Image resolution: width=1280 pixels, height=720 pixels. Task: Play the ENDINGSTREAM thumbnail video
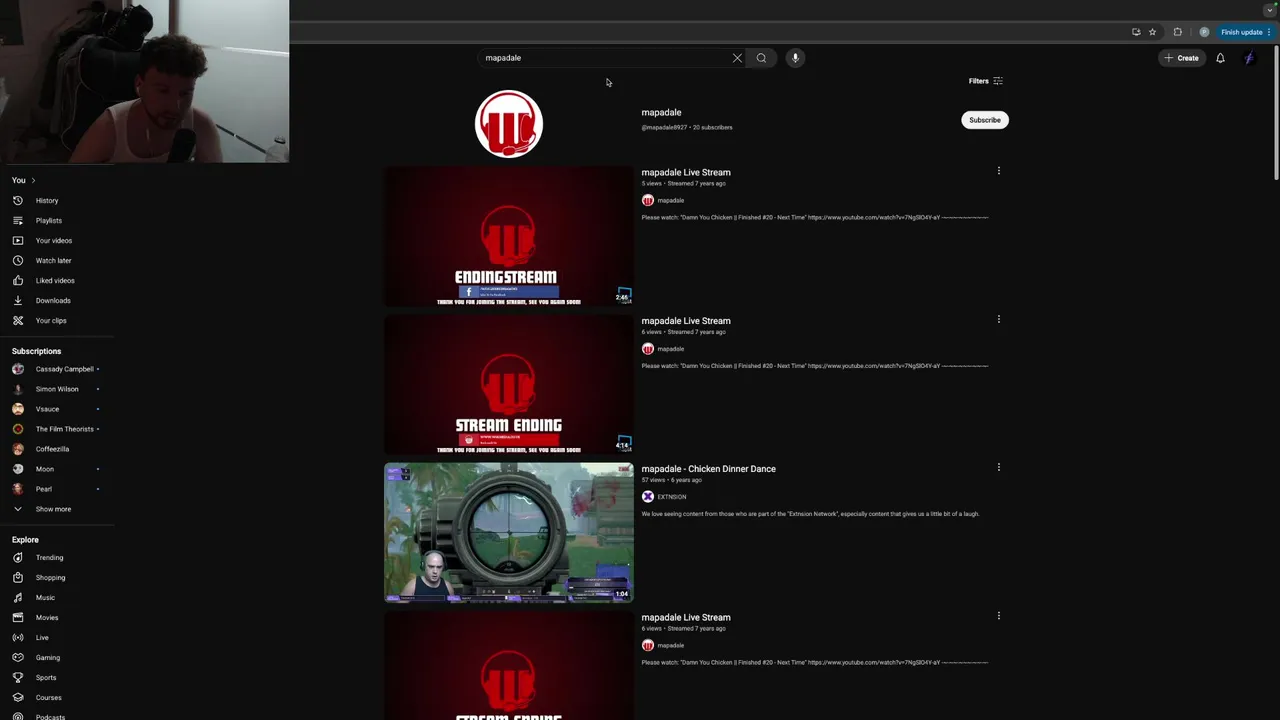point(509,236)
